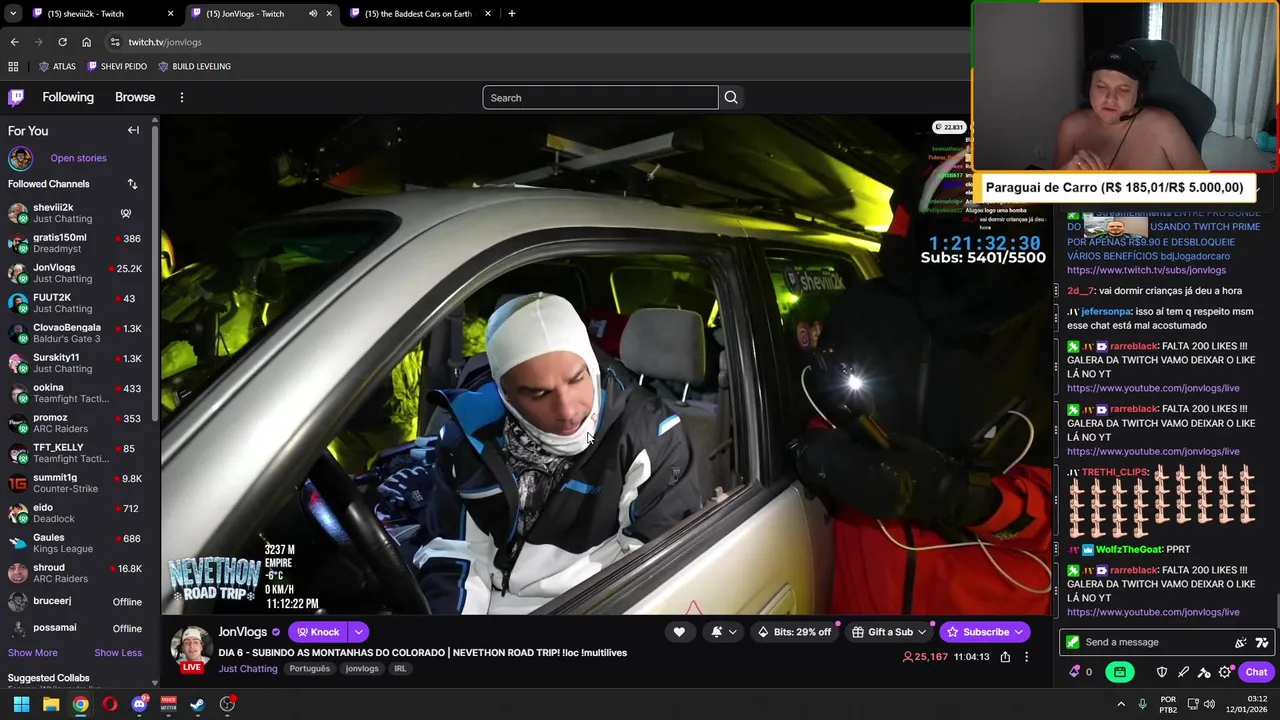The image size is (1280, 720).
Task: Click the jonvlogs tag
Action: pyautogui.click(x=362, y=669)
